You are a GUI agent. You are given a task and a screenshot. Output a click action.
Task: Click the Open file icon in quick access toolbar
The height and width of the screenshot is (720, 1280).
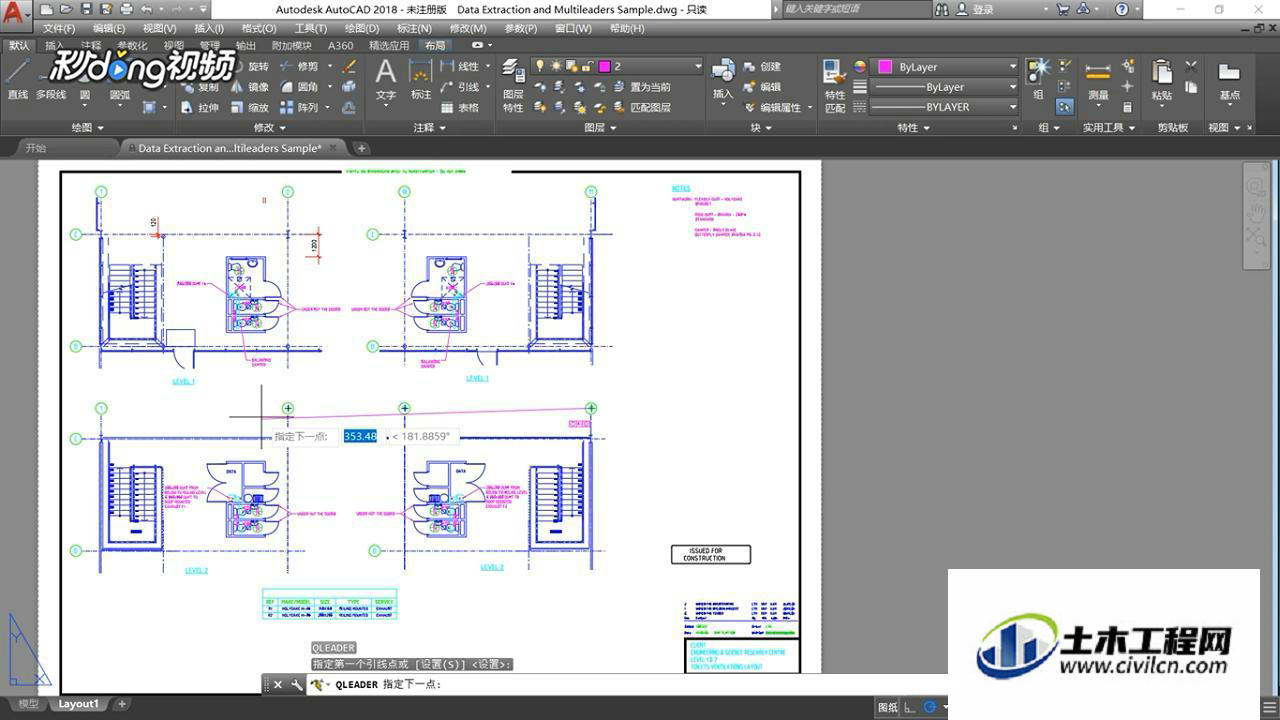67,9
